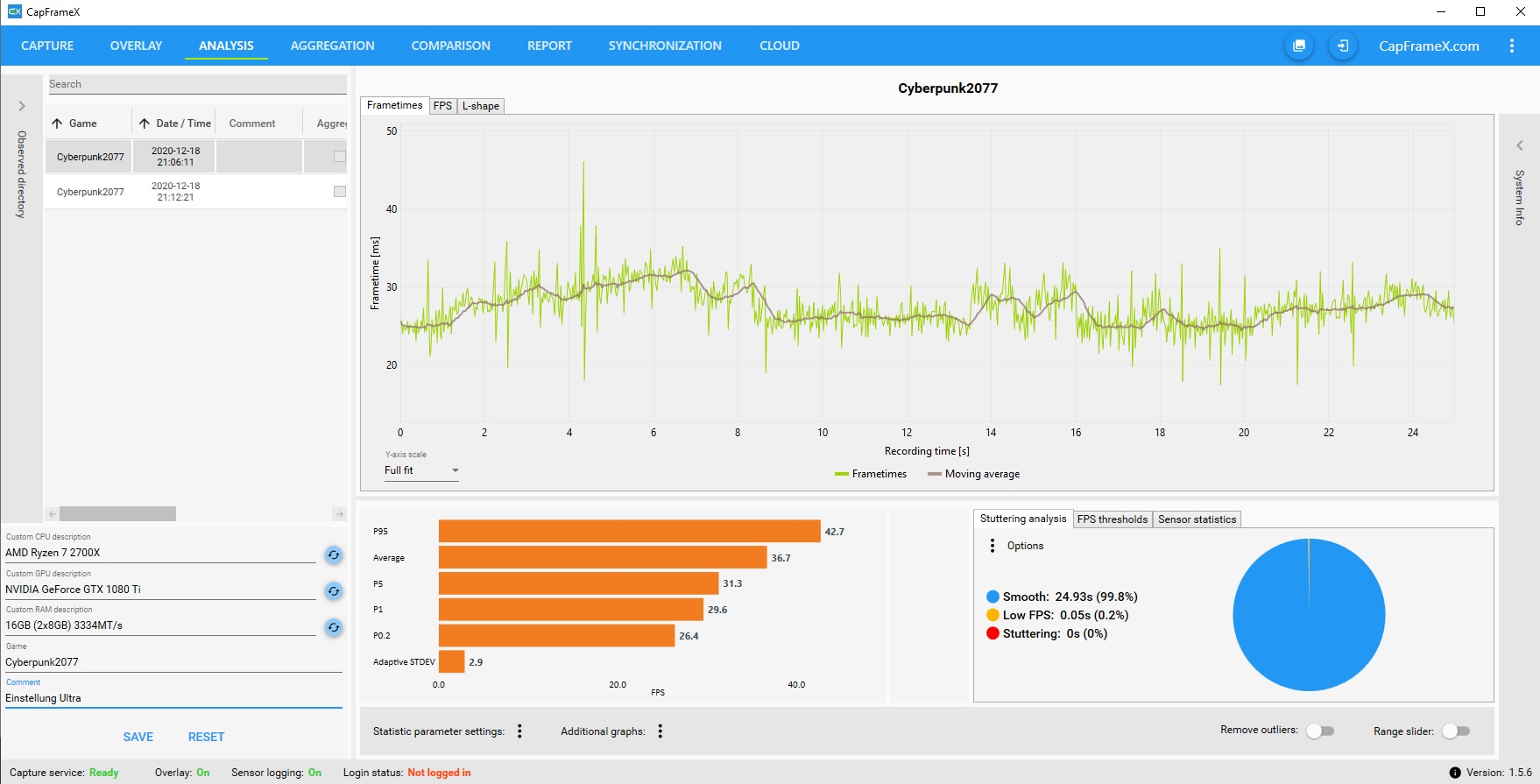Open the CapFrameX.com link
Image resolution: width=1540 pixels, height=784 pixels.
[x=1429, y=46]
